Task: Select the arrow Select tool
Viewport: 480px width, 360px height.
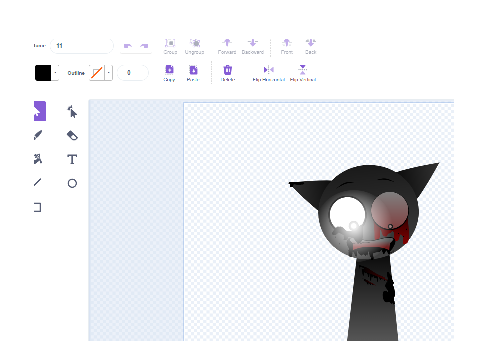Action: pyautogui.click(x=39, y=111)
